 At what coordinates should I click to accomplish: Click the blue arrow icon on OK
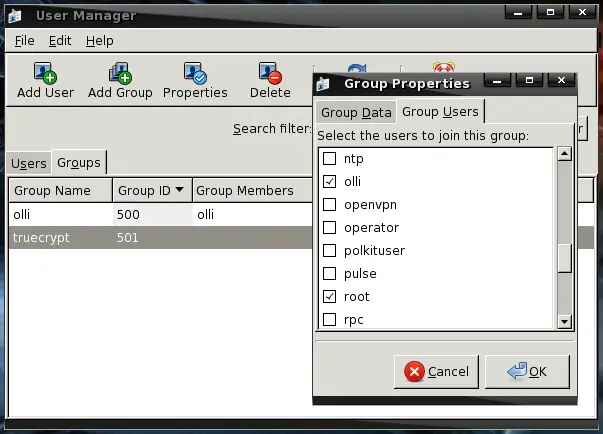517,371
